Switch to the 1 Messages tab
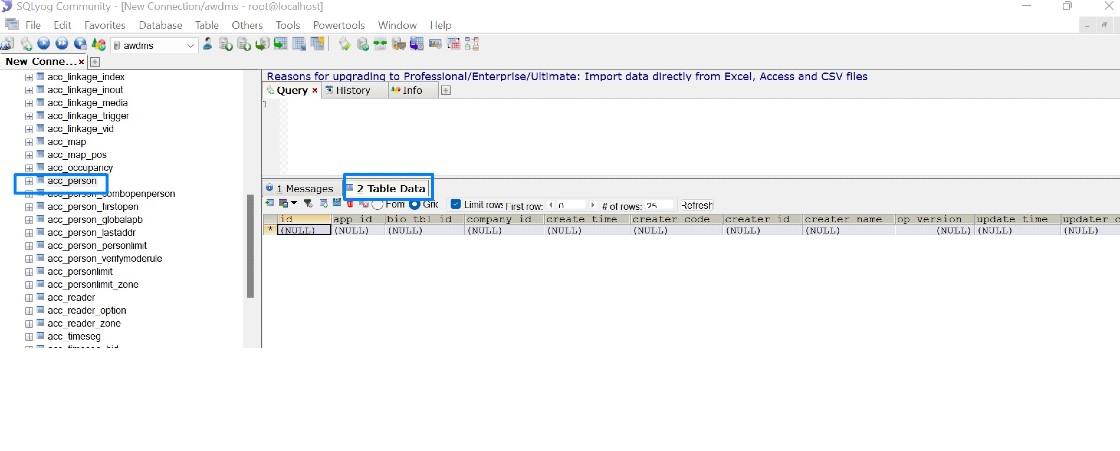Viewport: 1120px width, 451px height. coord(299,189)
